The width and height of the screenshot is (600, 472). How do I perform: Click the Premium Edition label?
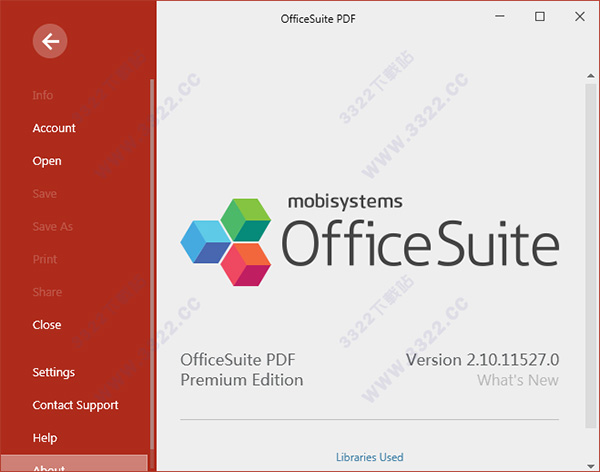(242, 380)
